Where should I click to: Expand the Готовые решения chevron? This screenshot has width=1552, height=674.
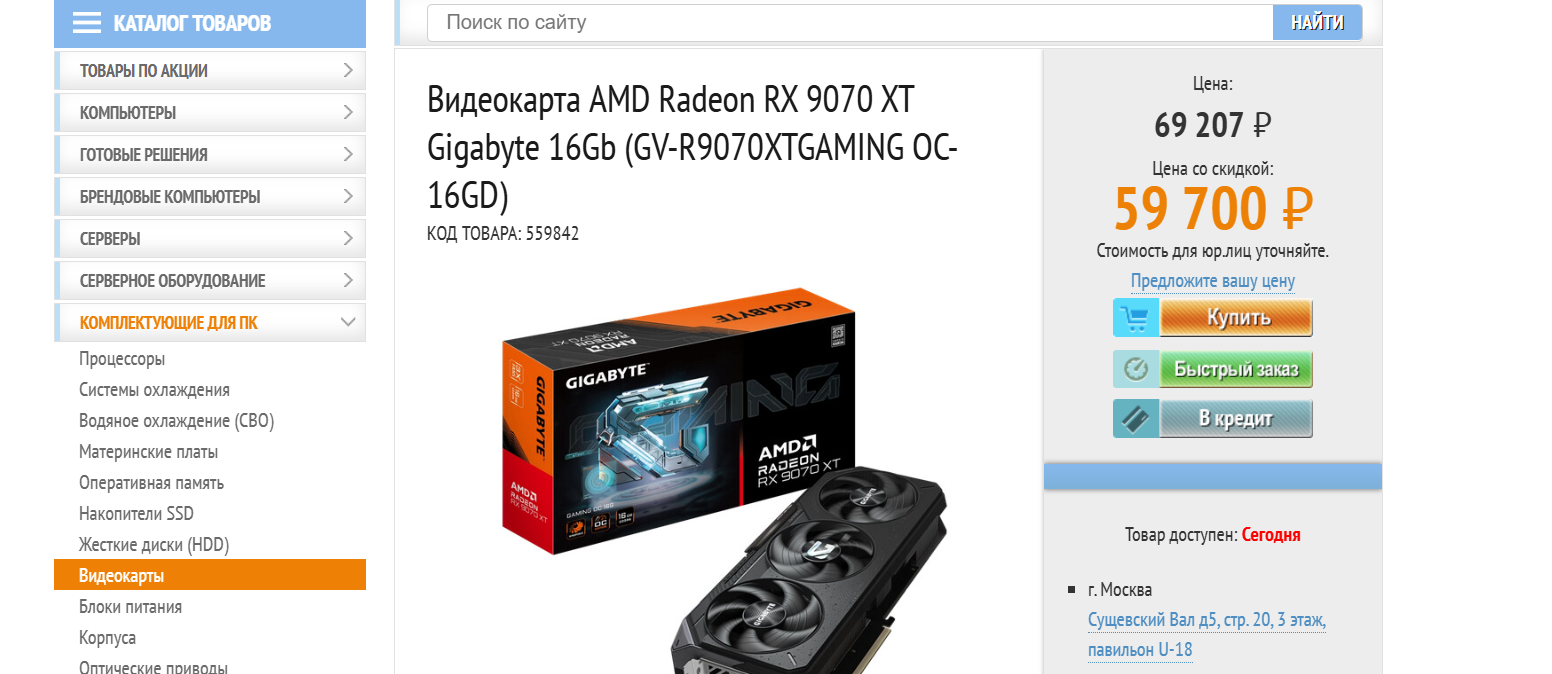pos(348,154)
